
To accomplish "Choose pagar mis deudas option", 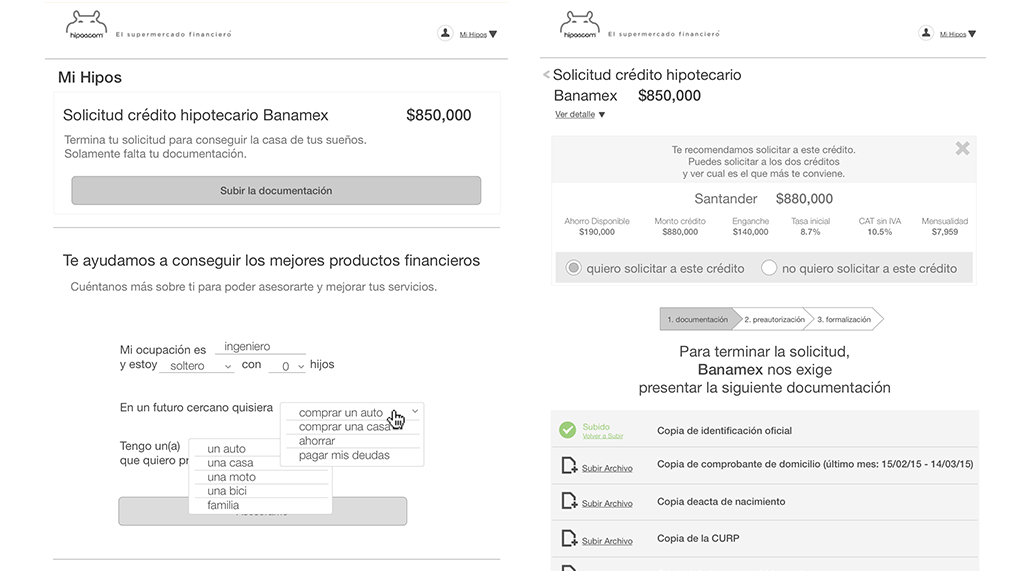I will (x=344, y=455).
